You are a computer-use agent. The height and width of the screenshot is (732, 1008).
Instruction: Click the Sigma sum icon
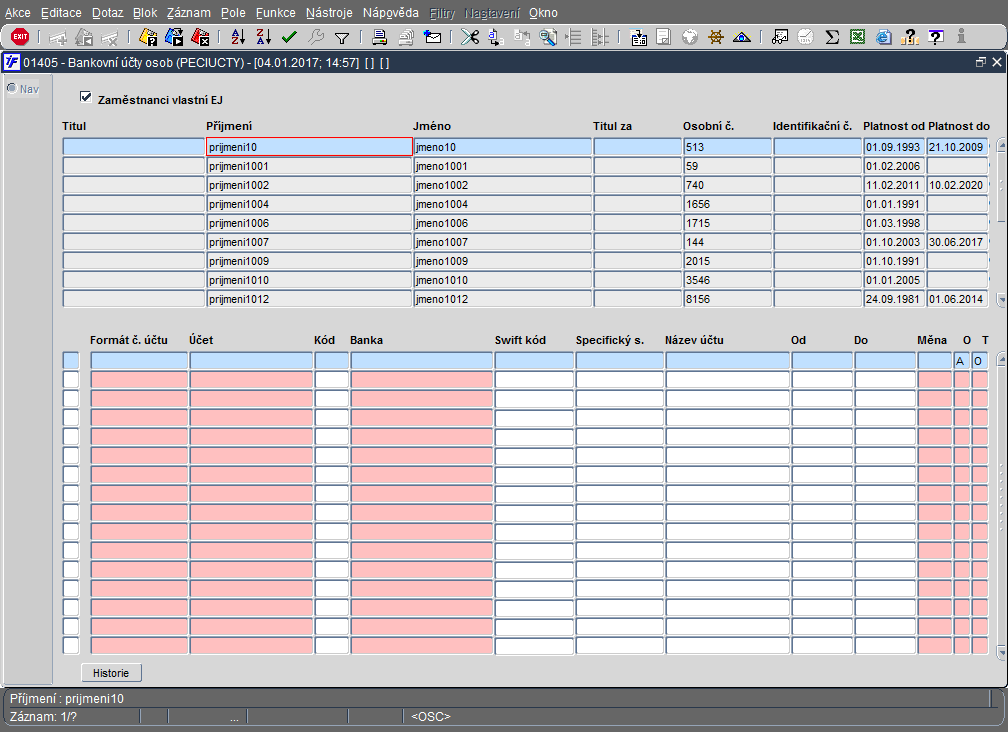pos(832,37)
